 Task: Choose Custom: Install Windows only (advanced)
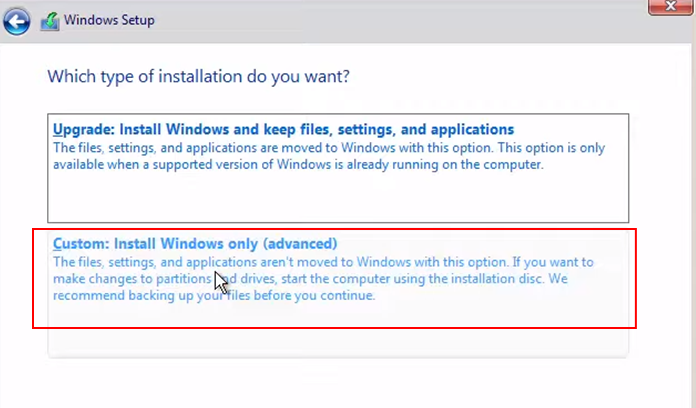[195, 244]
